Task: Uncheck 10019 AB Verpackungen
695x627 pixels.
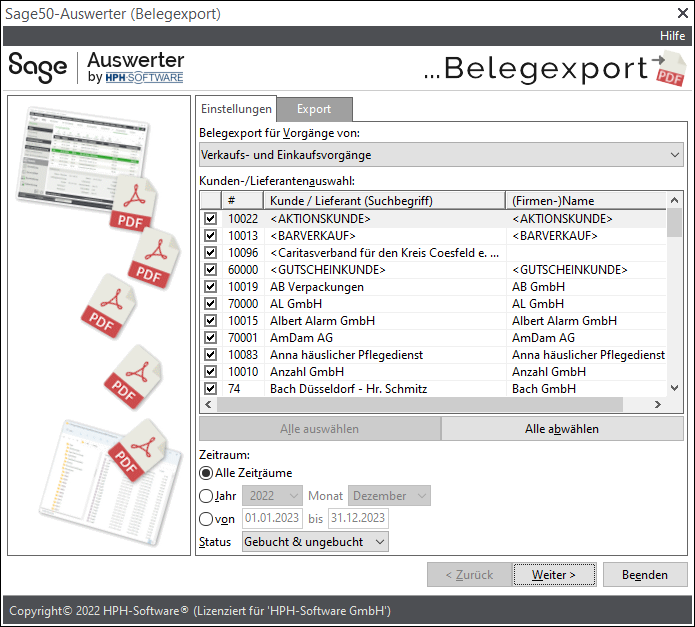Action: click(x=210, y=287)
